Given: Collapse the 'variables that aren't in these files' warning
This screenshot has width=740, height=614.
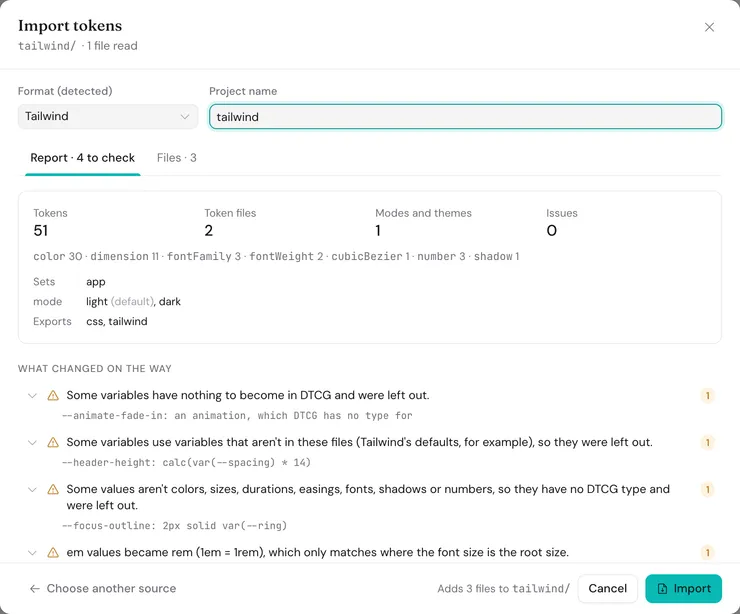Looking at the screenshot, I should (x=32, y=443).
